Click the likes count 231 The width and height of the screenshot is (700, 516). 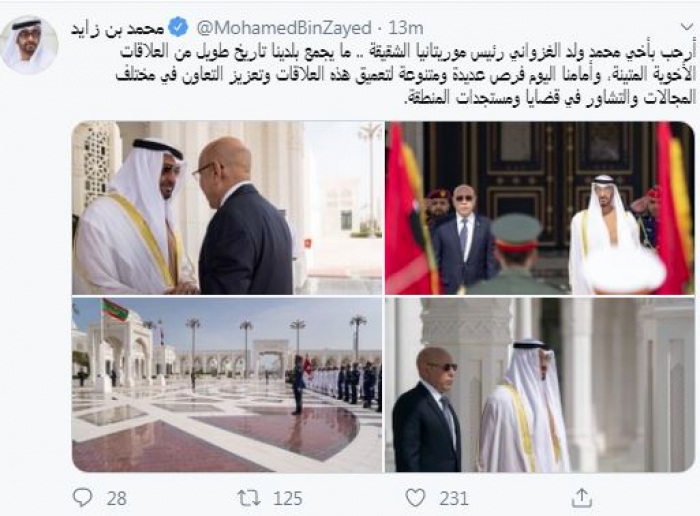pos(454,498)
